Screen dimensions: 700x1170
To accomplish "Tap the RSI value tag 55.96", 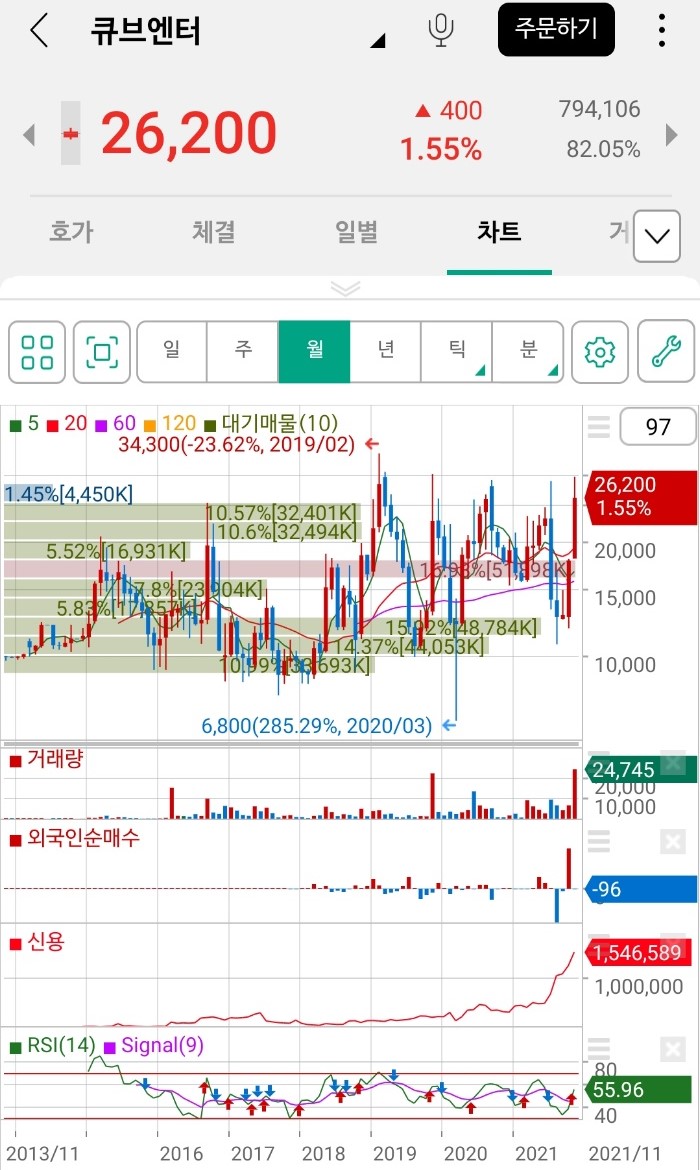I will [x=640, y=1089].
